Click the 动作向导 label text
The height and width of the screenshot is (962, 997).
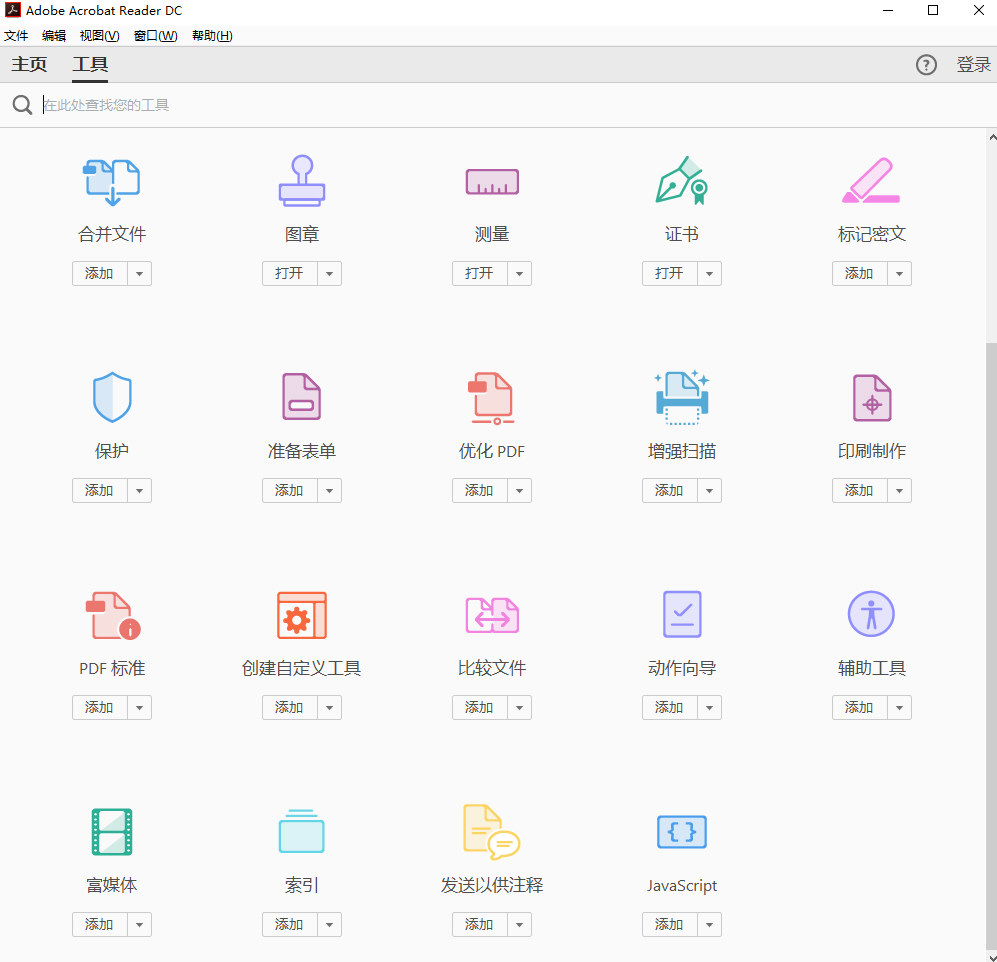pos(682,668)
